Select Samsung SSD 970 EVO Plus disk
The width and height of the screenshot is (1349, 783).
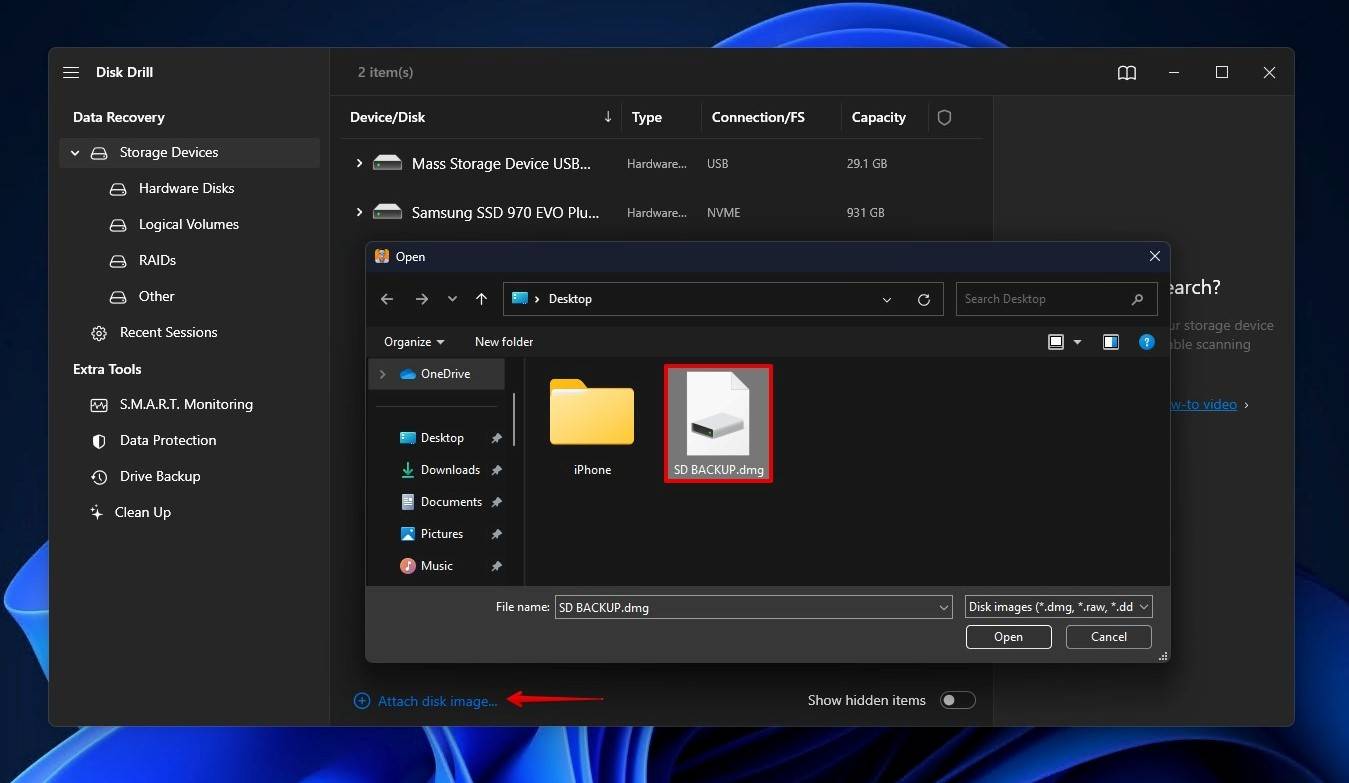pos(505,213)
